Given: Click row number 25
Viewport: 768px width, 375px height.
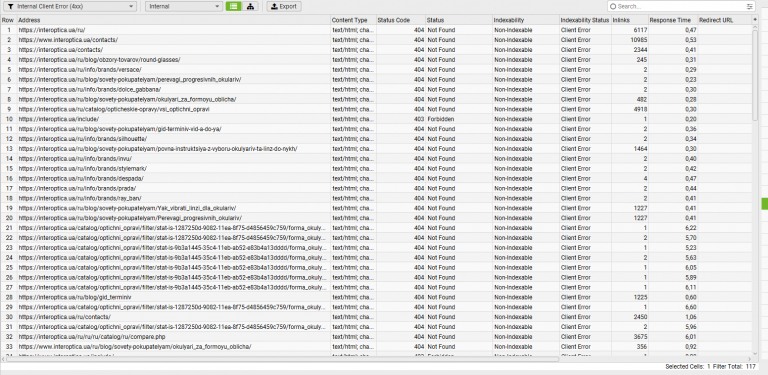Looking at the screenshot, I should coord(9,267).
